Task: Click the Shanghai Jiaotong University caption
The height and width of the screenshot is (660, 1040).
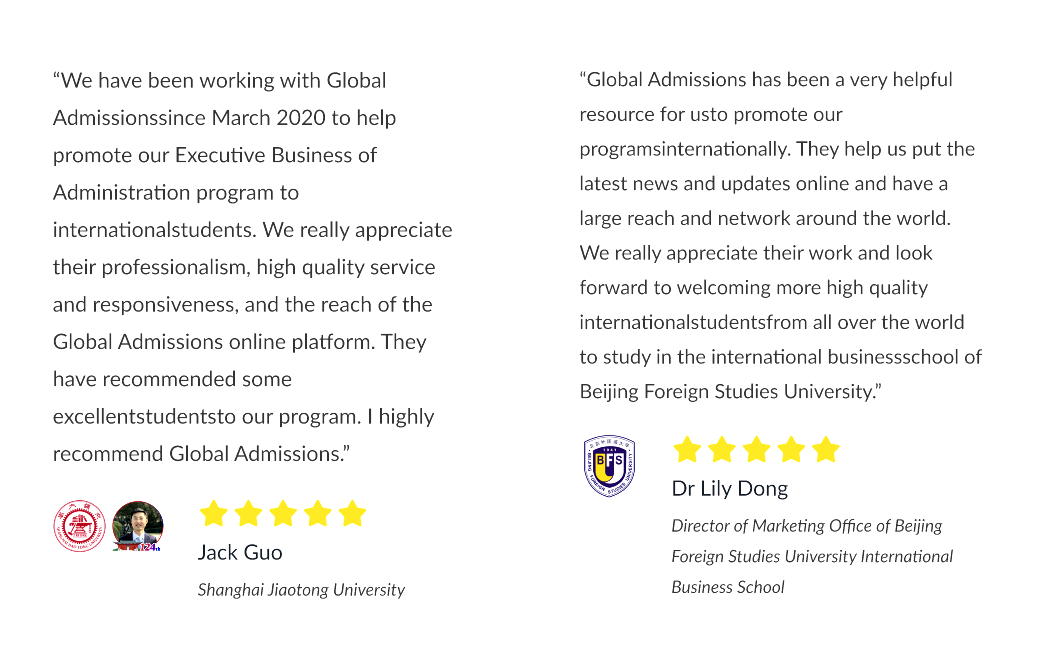Action: (301, 590)
